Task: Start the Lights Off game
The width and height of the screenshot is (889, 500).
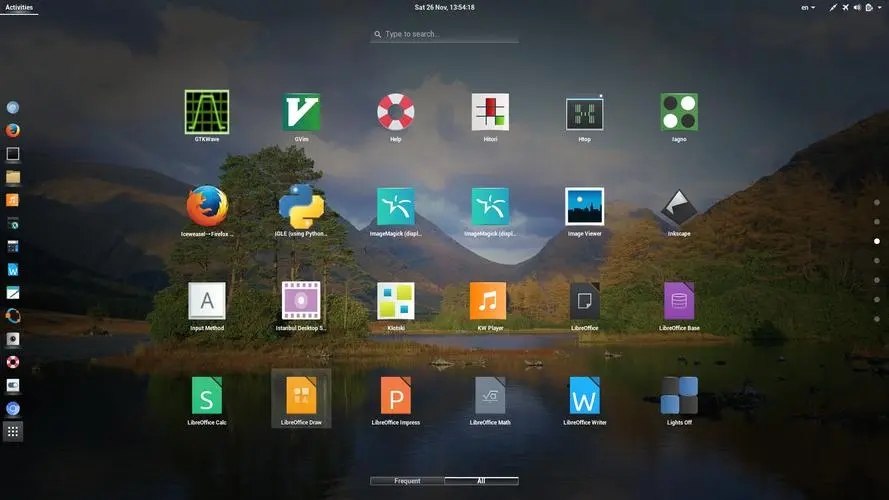Action: (x=679, y=395)
